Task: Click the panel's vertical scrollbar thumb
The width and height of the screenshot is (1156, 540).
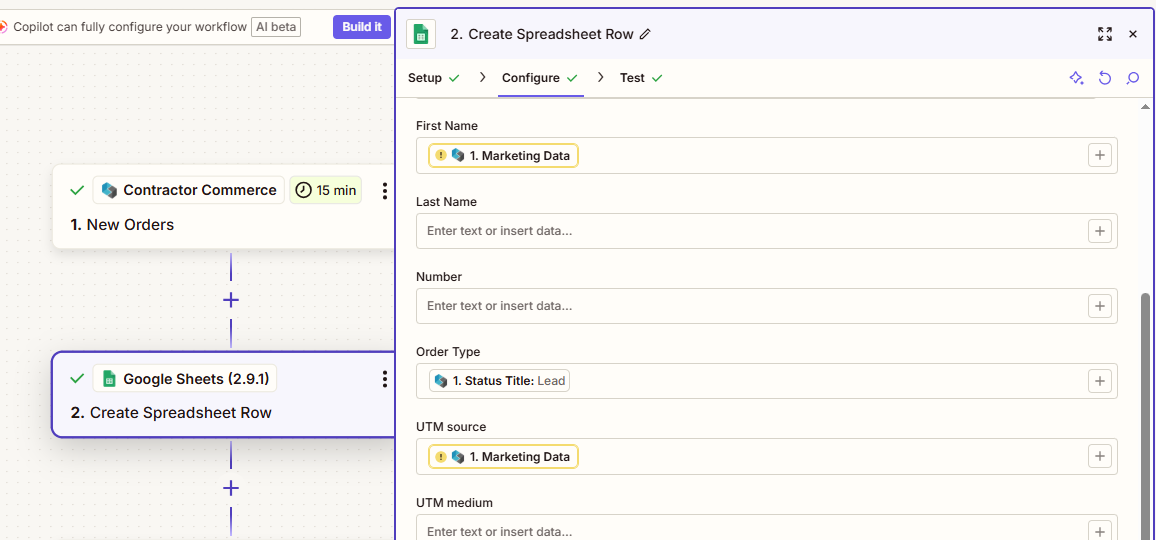Action: 1146,400
